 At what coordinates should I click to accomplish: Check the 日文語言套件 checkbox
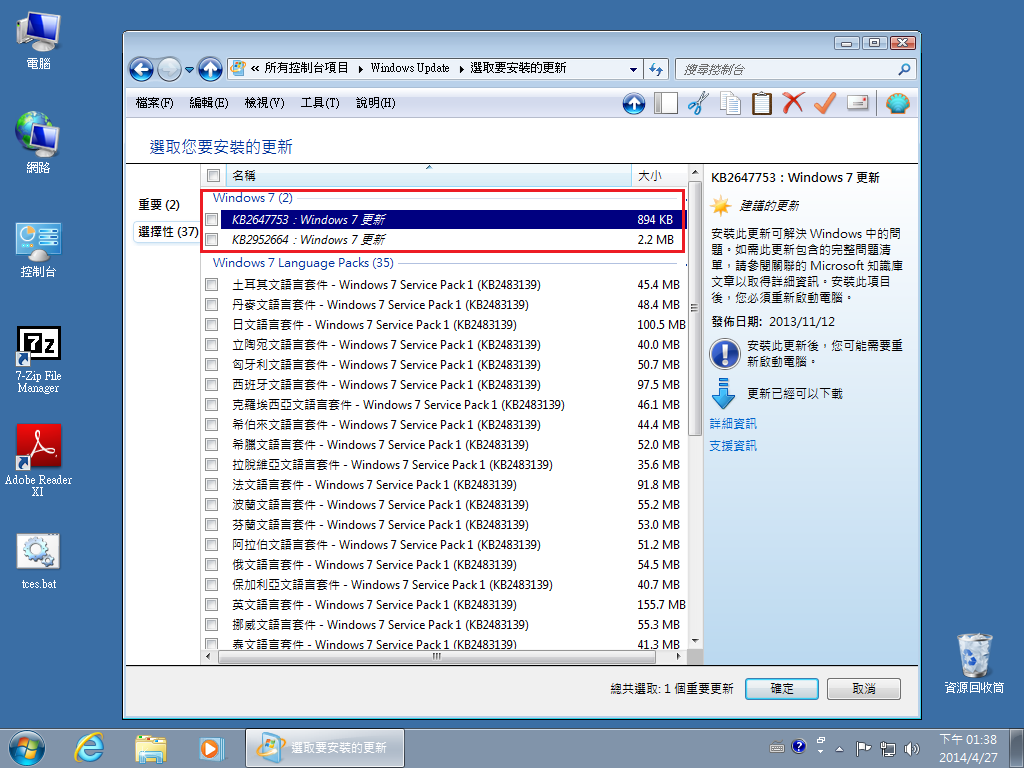tap(212, 325)
